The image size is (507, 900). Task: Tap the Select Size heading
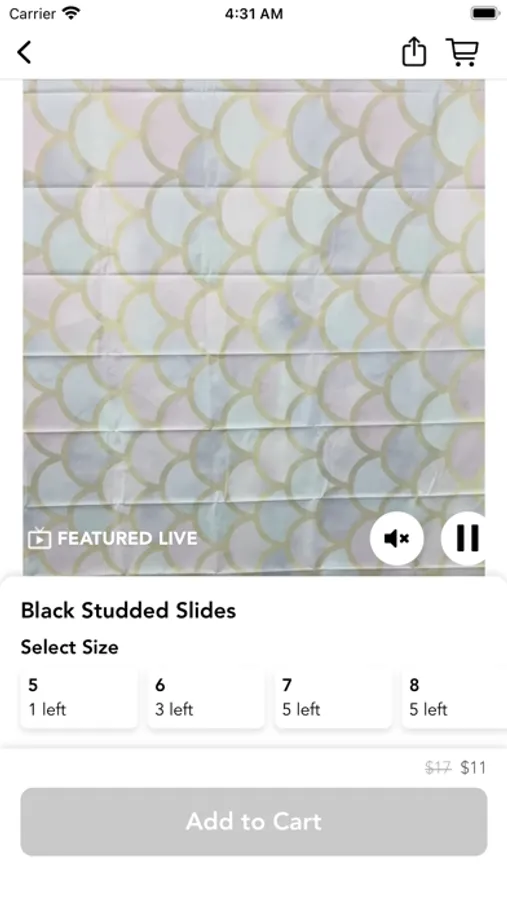[69, 647]
